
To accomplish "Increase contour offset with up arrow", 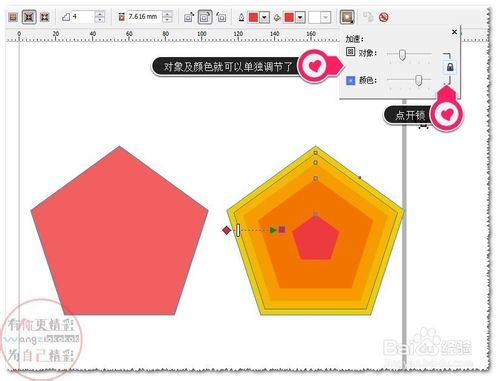I will pyautogui.click(x=167, y=14).
